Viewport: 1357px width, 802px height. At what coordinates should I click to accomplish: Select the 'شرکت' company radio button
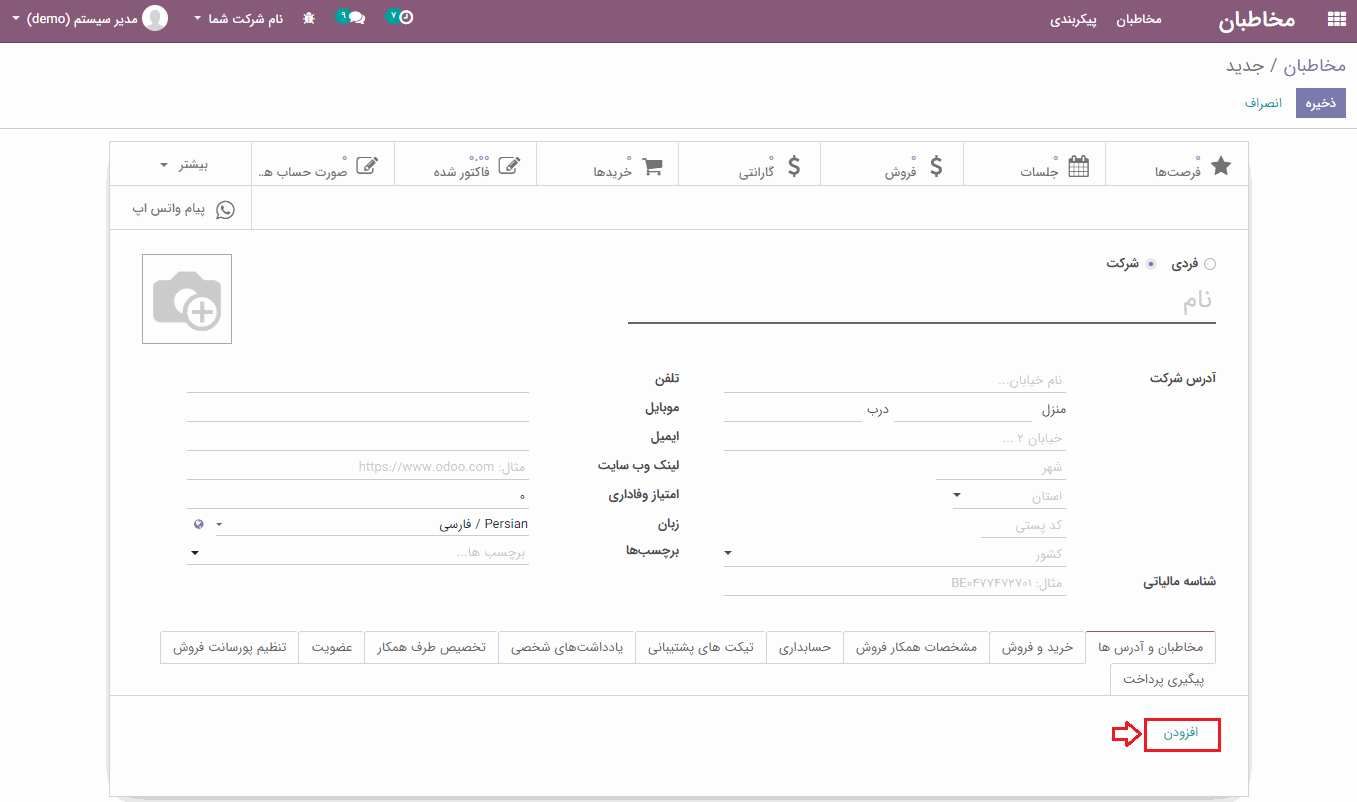[1151, 264]
